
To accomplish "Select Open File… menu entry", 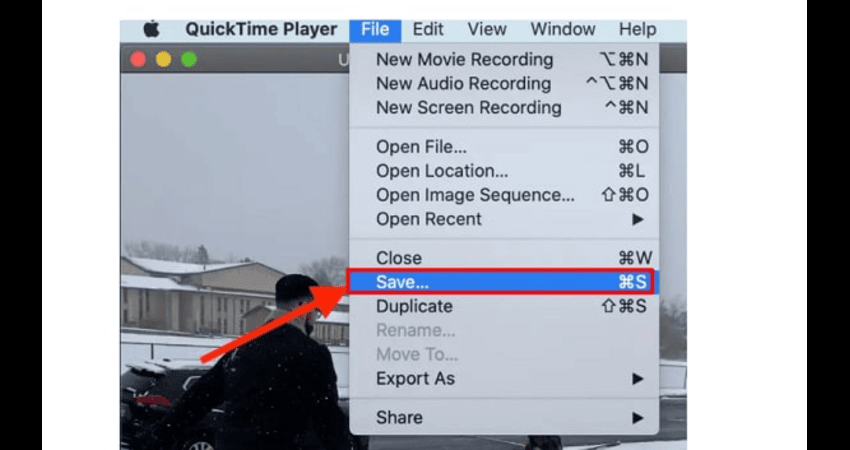I will (x=504, y=147).
